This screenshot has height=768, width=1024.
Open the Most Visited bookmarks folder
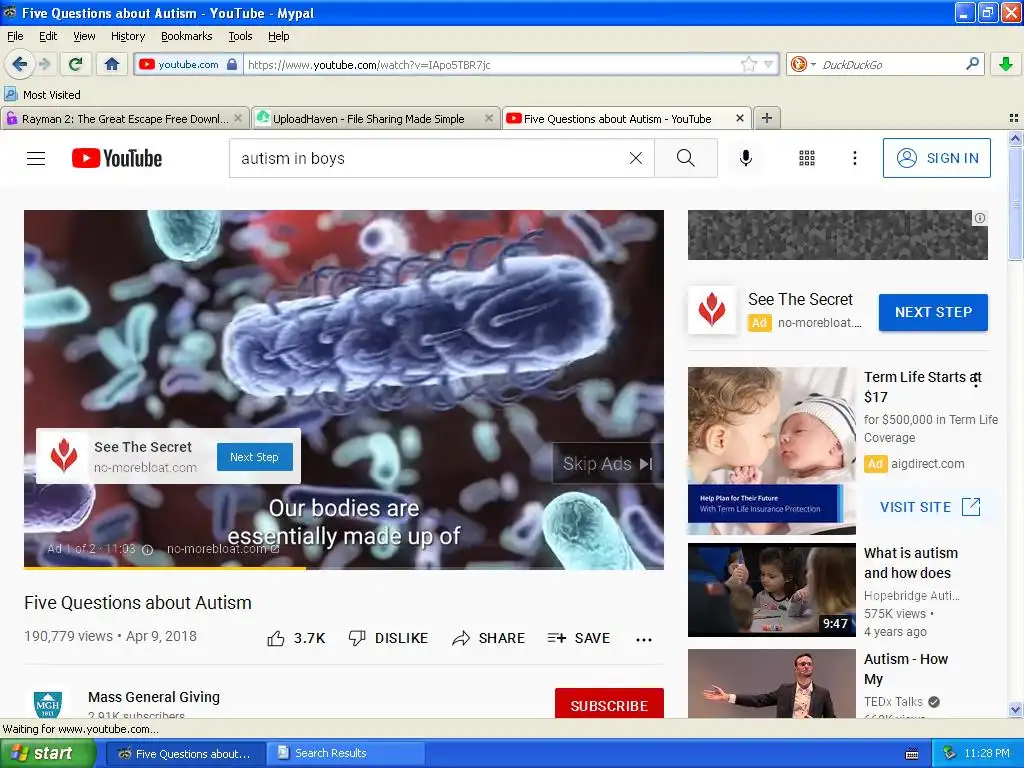click(42, 95)
